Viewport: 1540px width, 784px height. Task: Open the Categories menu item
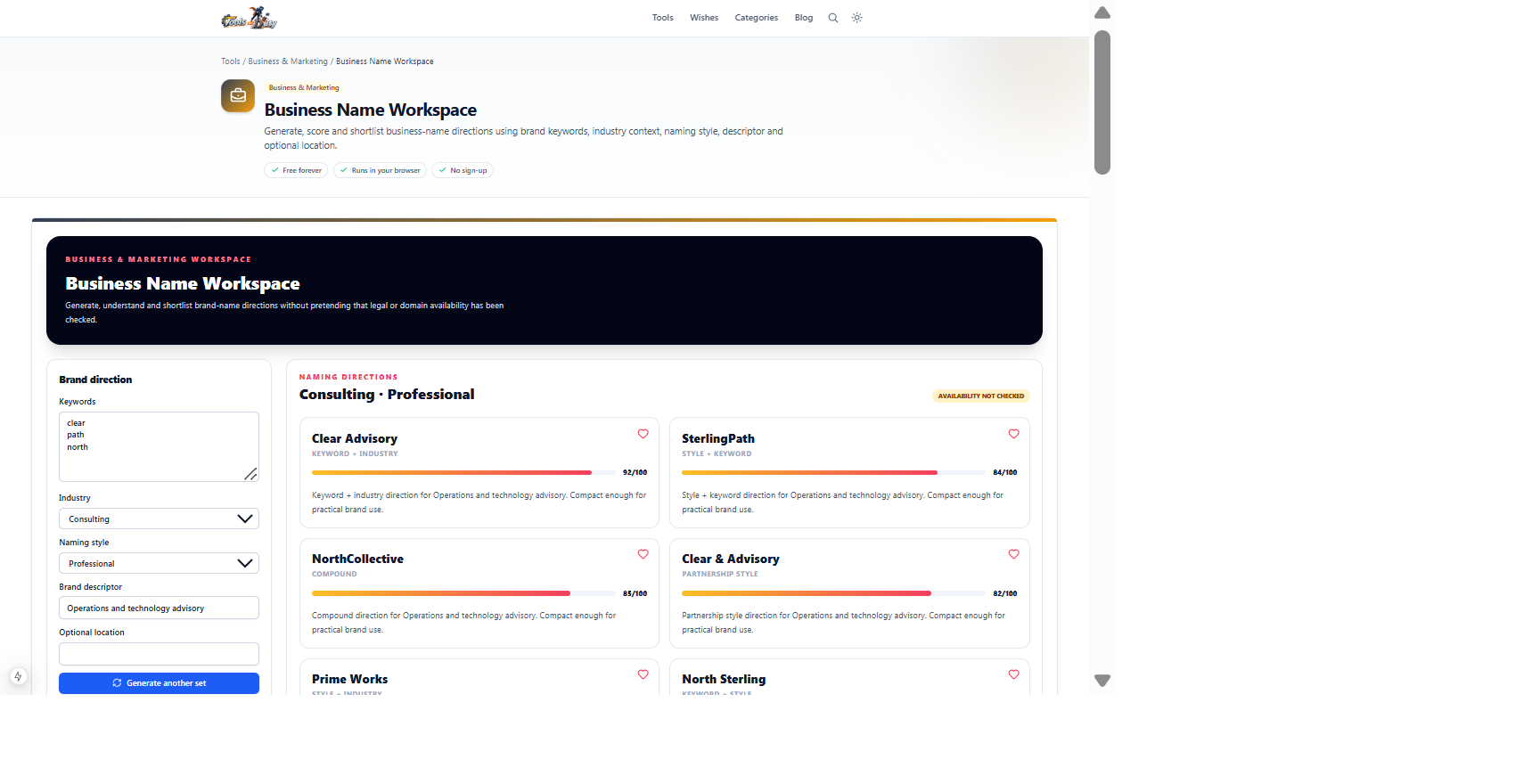pos(757,18)
